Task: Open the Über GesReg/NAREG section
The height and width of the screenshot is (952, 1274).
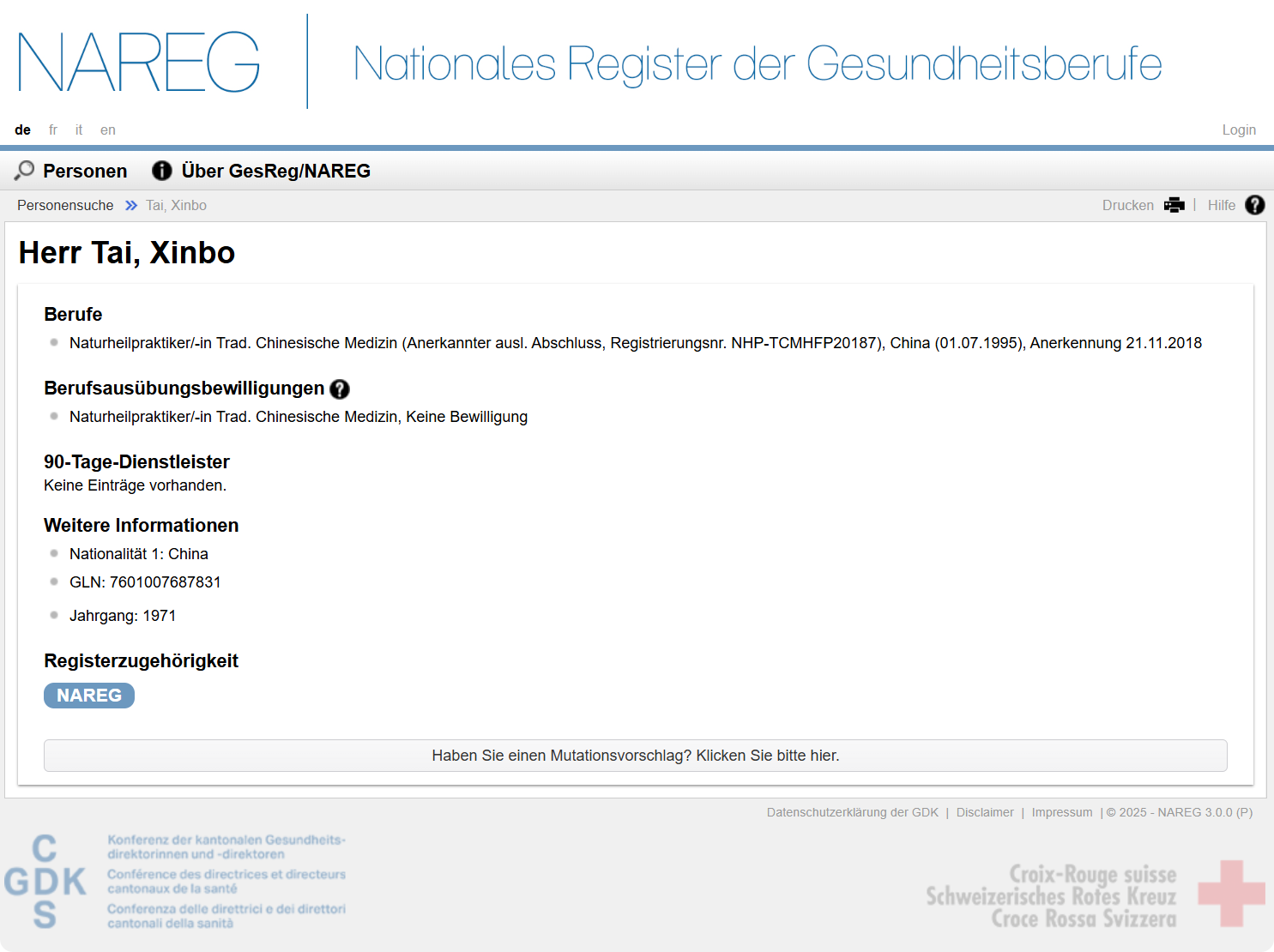Action: click(x=276, y=171)
